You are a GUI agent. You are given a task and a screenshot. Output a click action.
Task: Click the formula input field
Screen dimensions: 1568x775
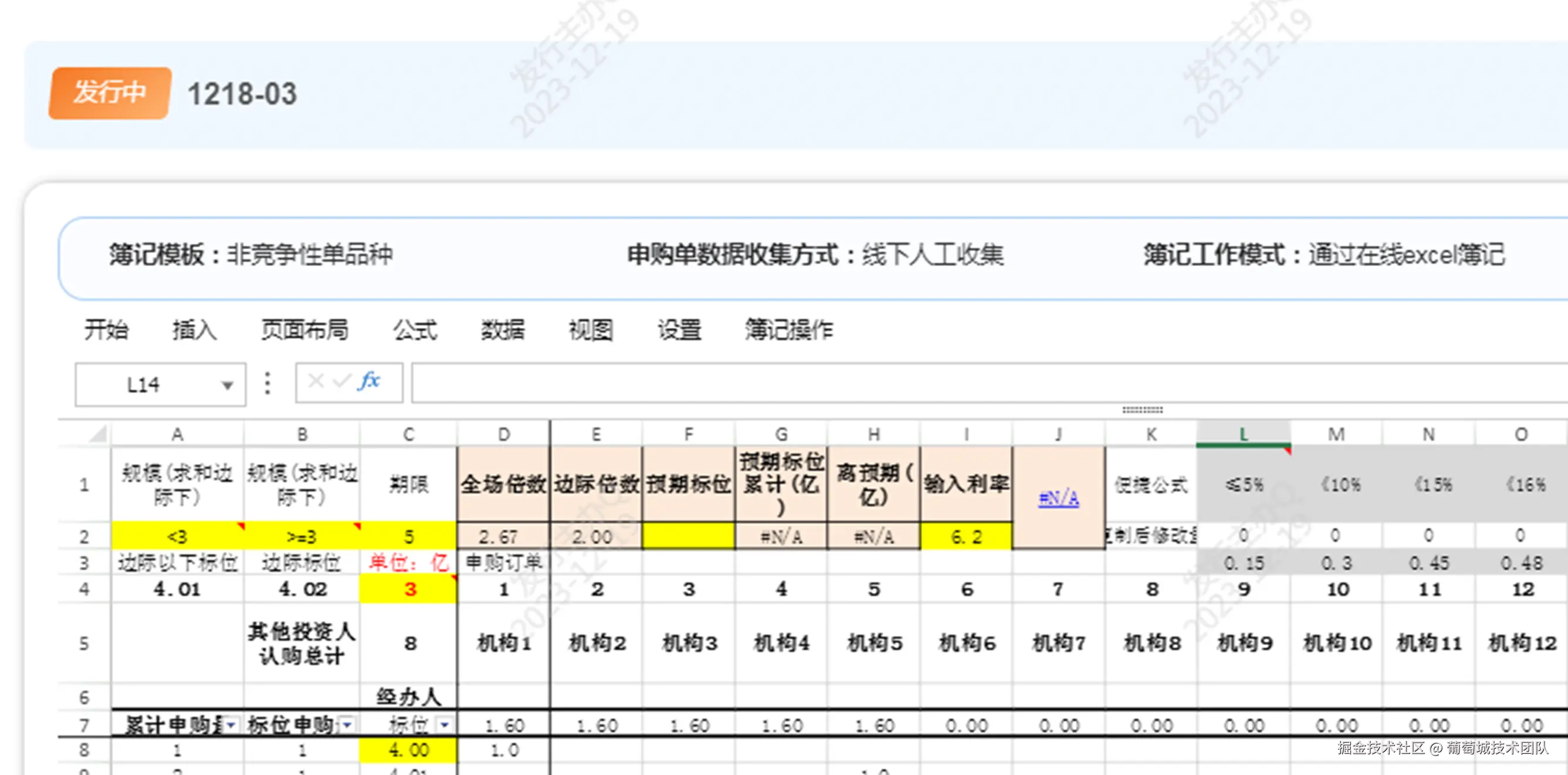(x=974, y=383)
